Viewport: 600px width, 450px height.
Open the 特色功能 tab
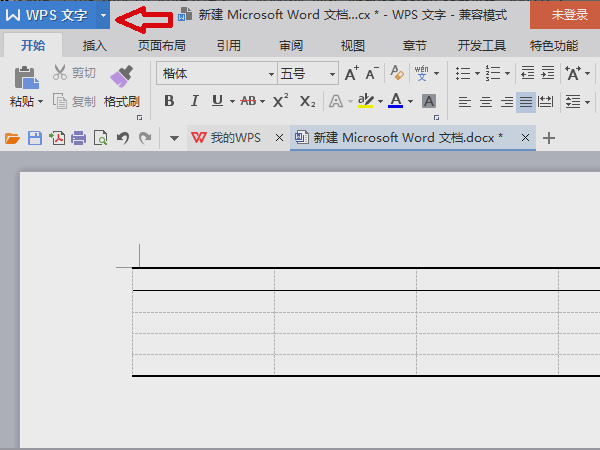click(554, 46)
